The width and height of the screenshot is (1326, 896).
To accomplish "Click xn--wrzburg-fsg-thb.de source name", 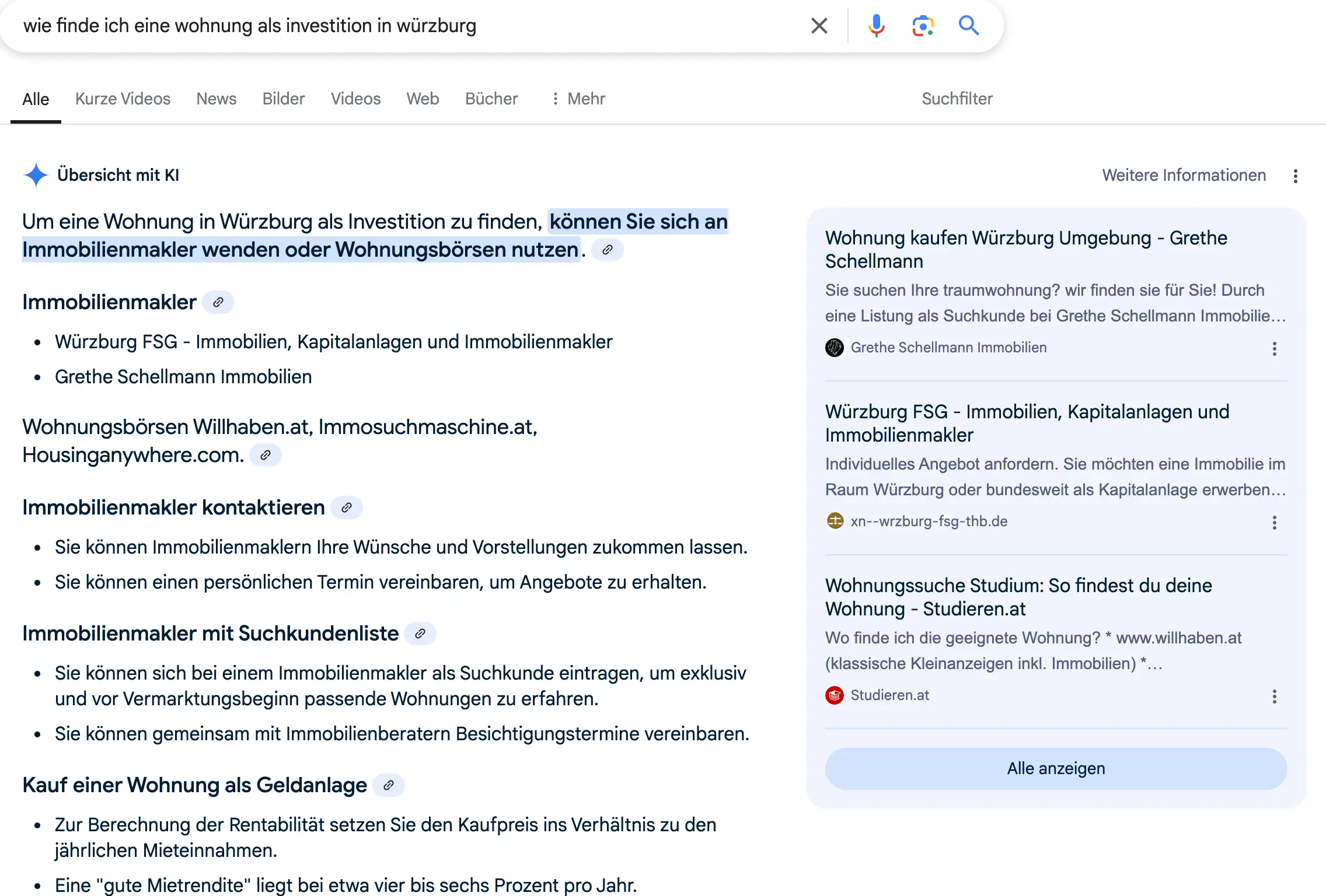I will [929, 521].
